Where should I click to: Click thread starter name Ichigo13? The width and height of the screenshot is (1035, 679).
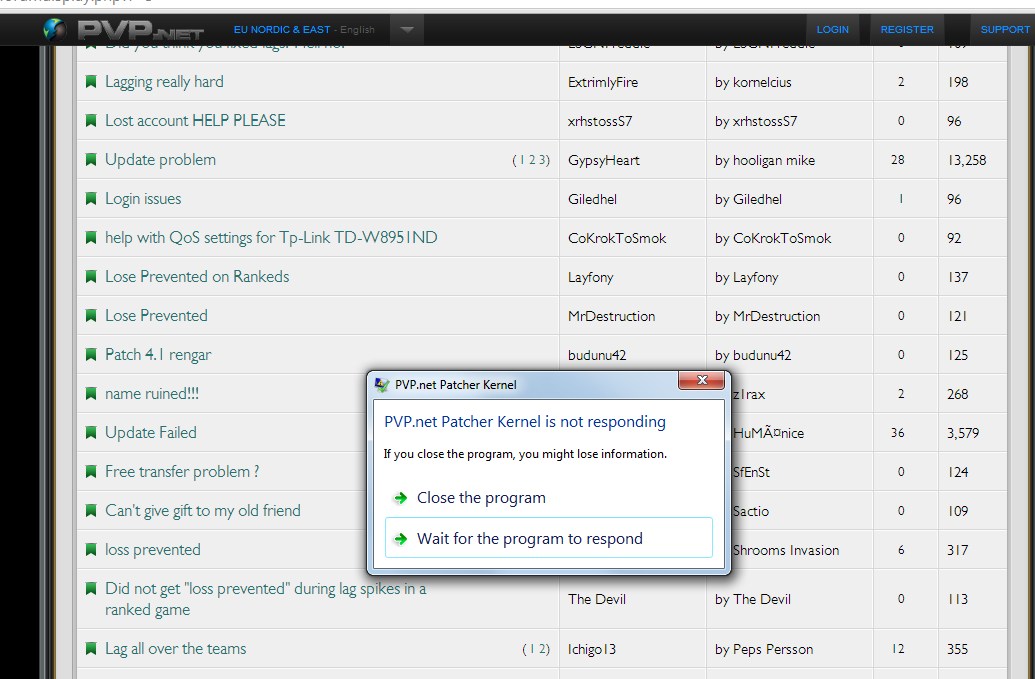coord(592,649)
